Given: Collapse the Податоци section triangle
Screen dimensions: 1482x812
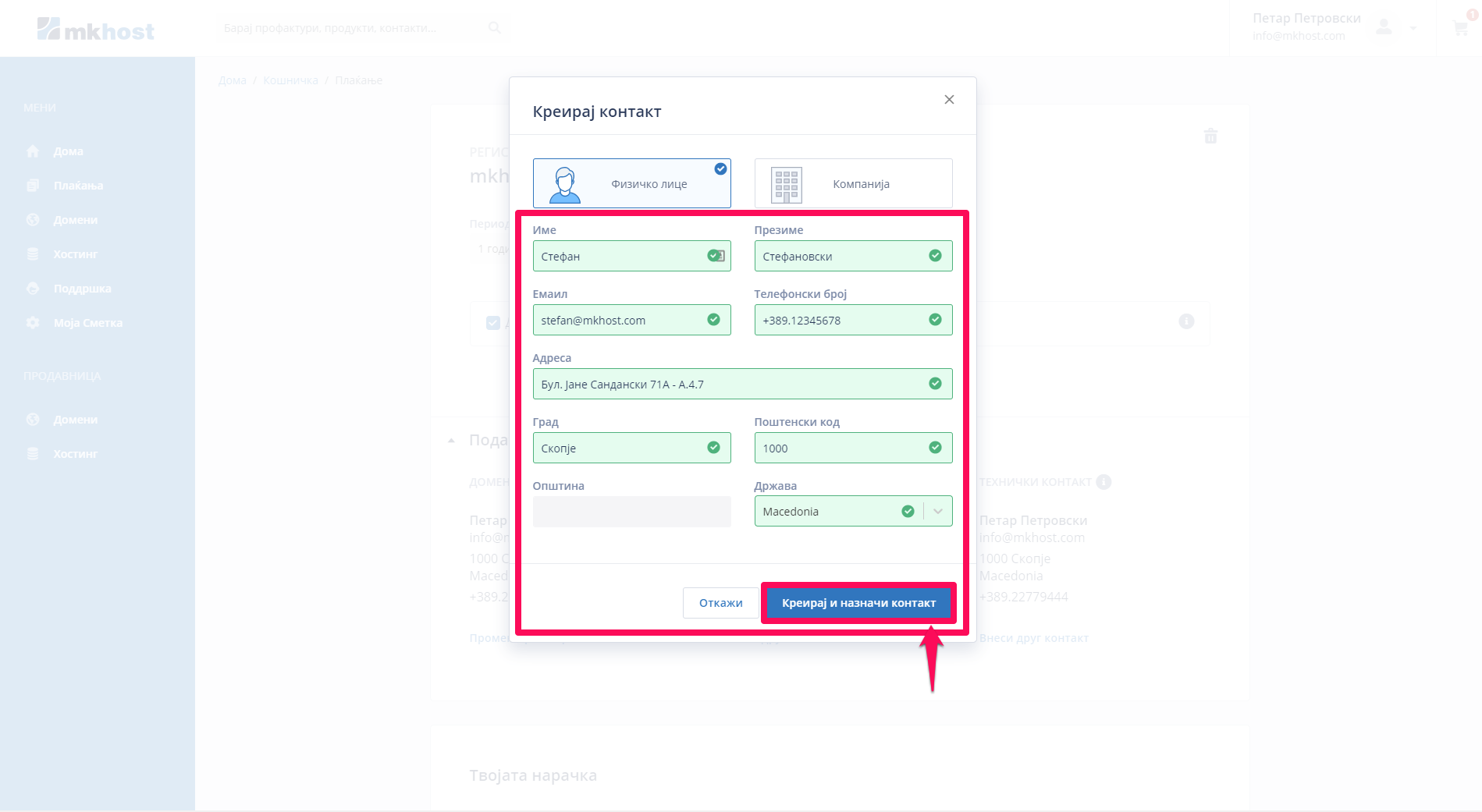Looking at the screenshot, I should (x=451, y=441).
